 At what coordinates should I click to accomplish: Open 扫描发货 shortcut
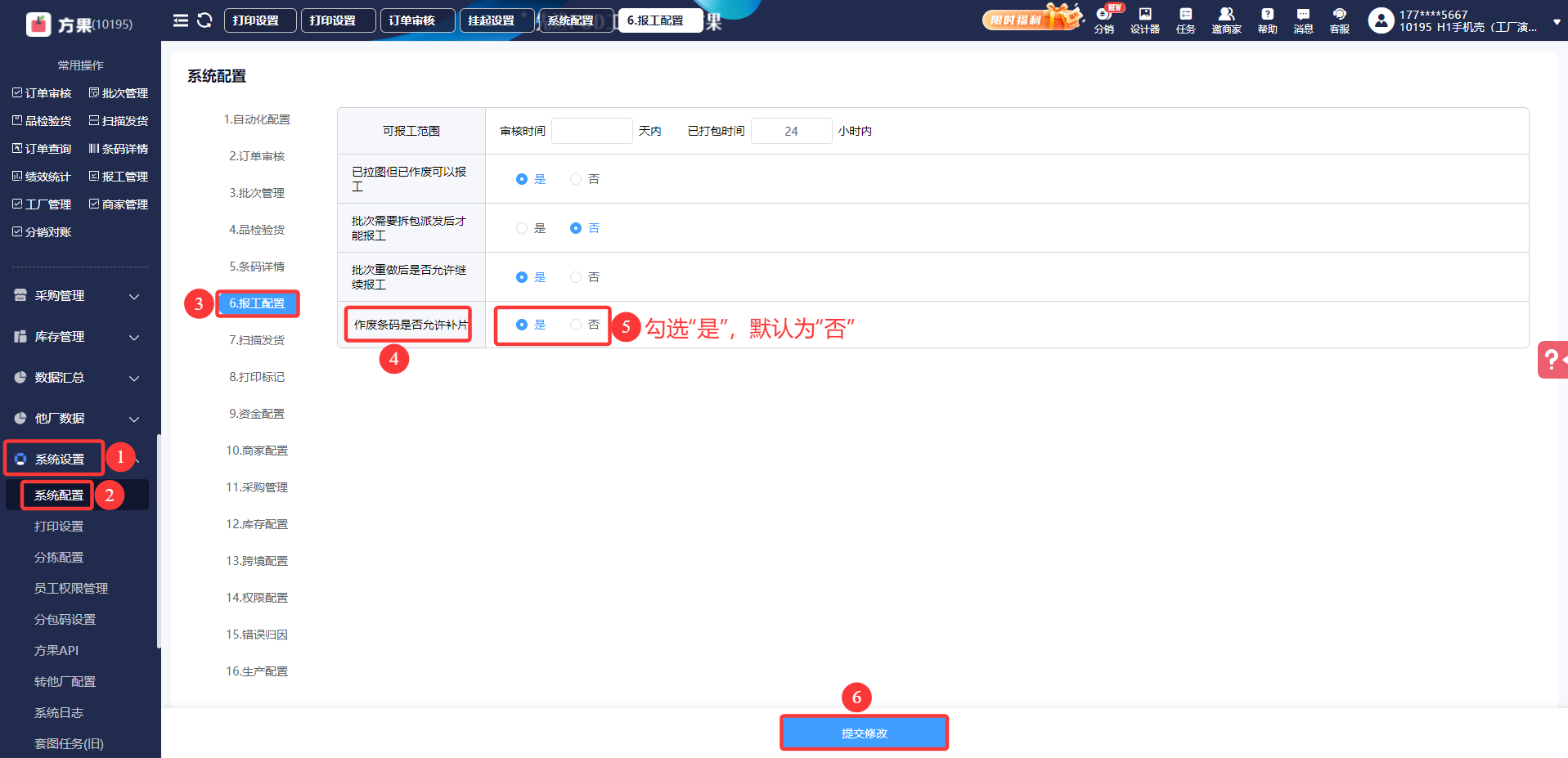(x=119, y=121)
